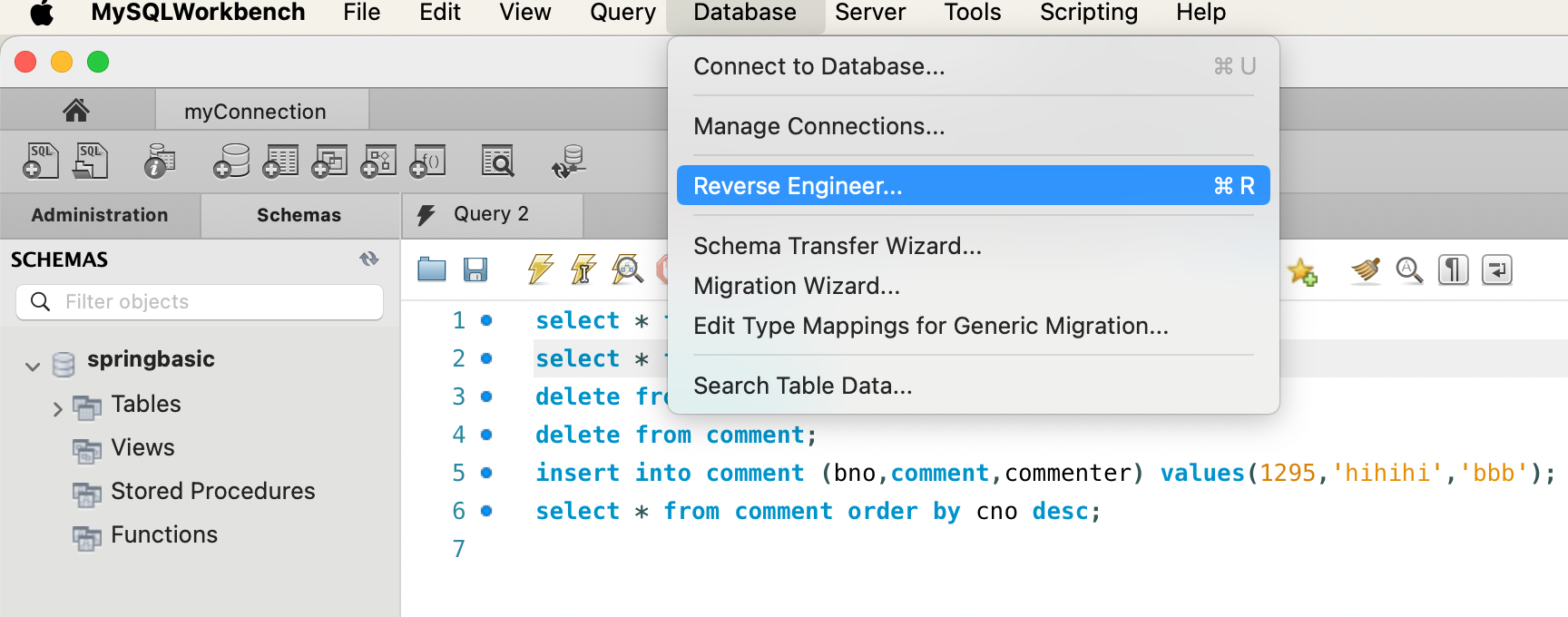Open the Edit menu

440,13
